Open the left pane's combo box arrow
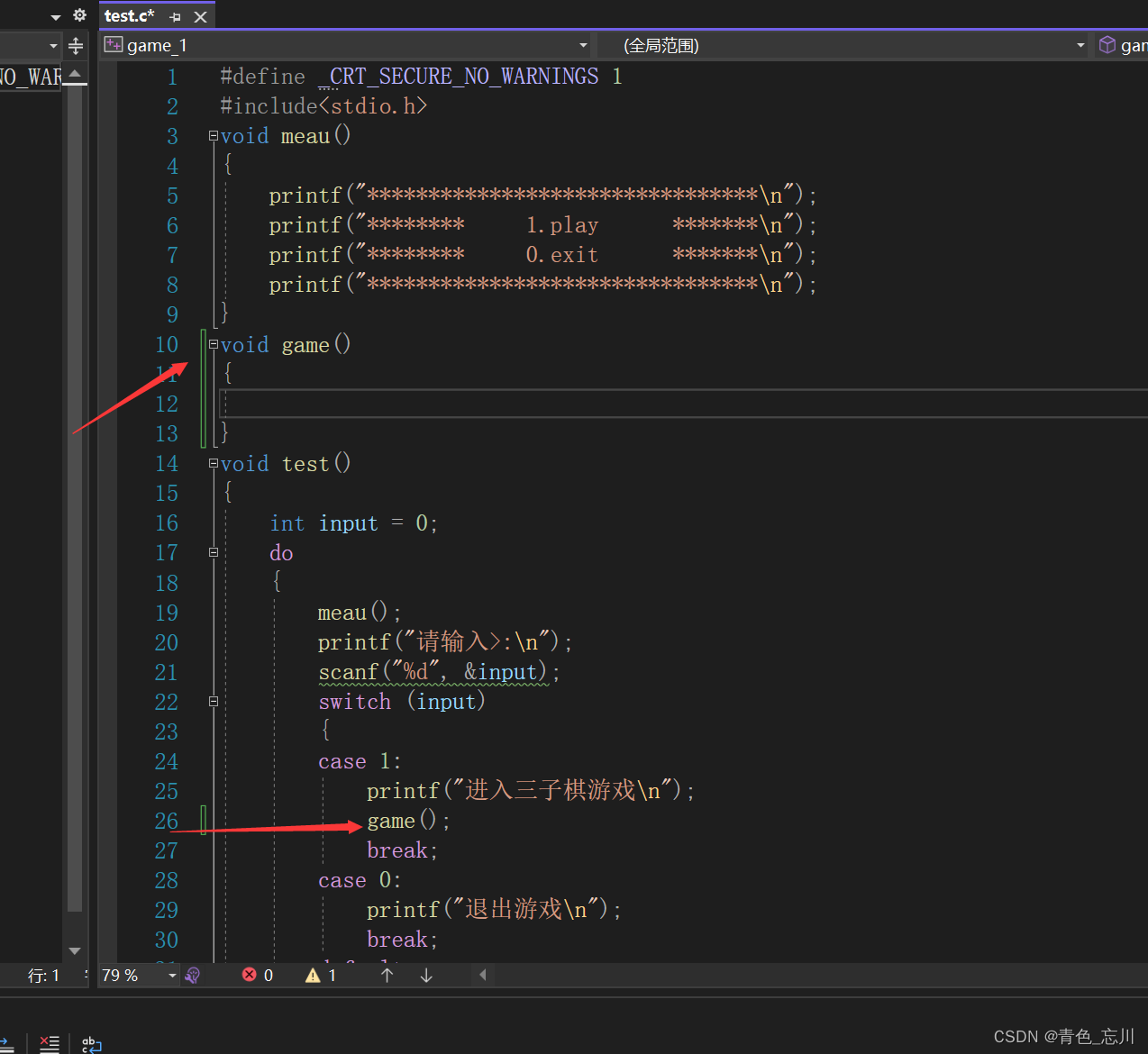Image resolution: width=1148 pixels, height=1054 pixels. tap(53, 46)
